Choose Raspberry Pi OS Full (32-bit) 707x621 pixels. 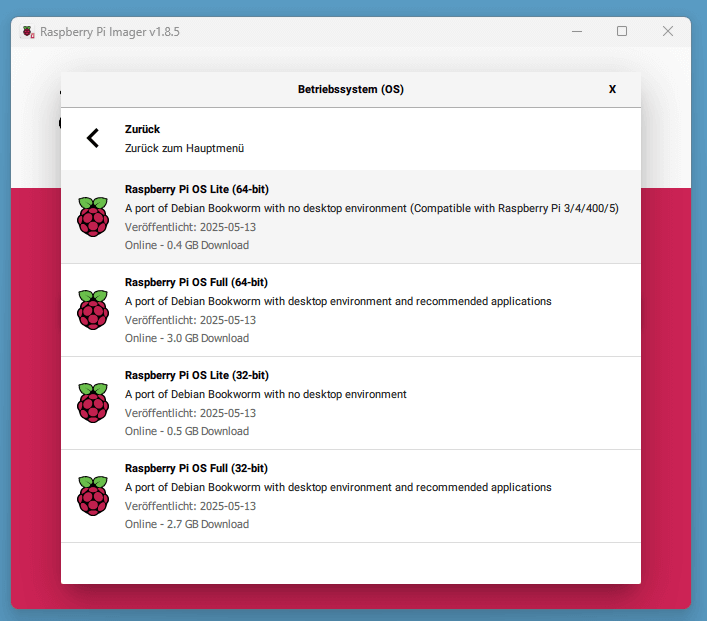pos(351,496)
